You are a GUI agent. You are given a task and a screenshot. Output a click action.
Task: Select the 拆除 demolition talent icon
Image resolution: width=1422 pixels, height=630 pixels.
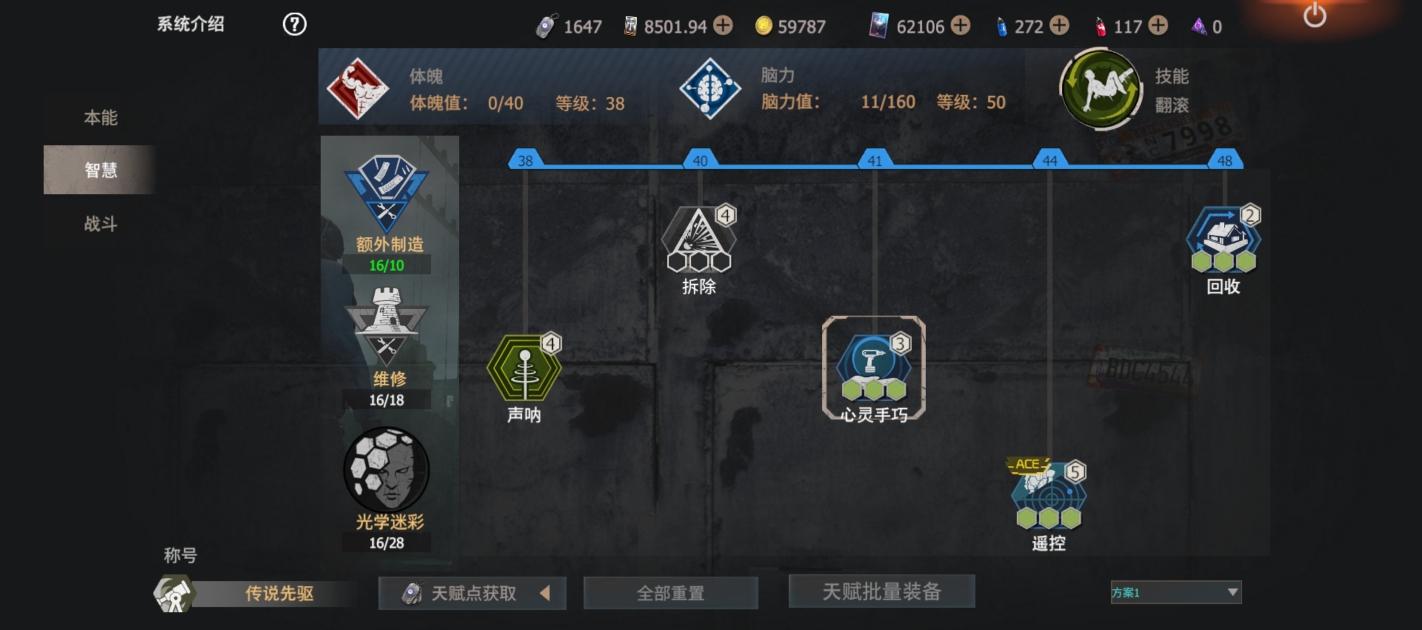click(x=699, y=240)
